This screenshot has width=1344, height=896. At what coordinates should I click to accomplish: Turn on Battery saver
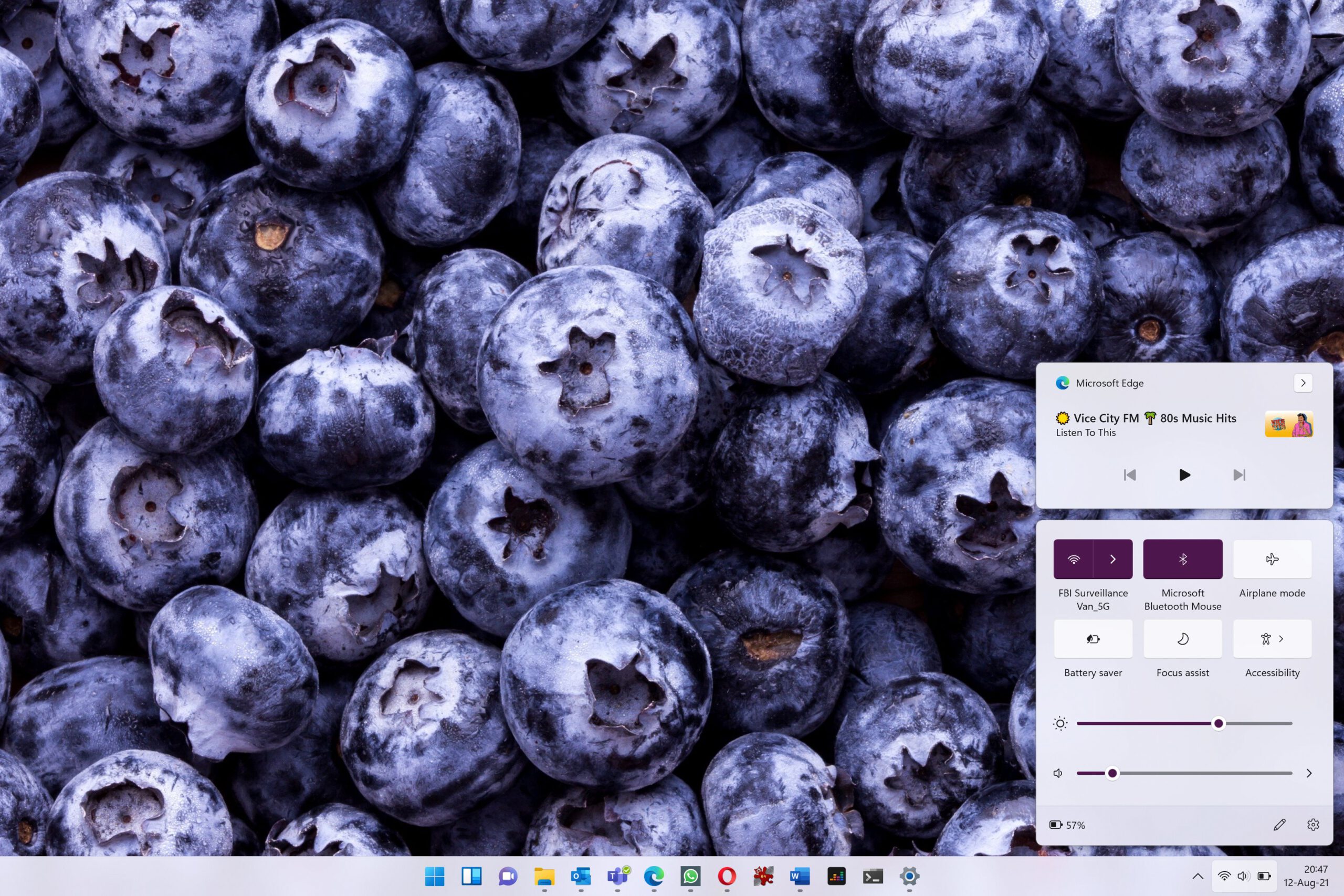(x=1093, y=639)
